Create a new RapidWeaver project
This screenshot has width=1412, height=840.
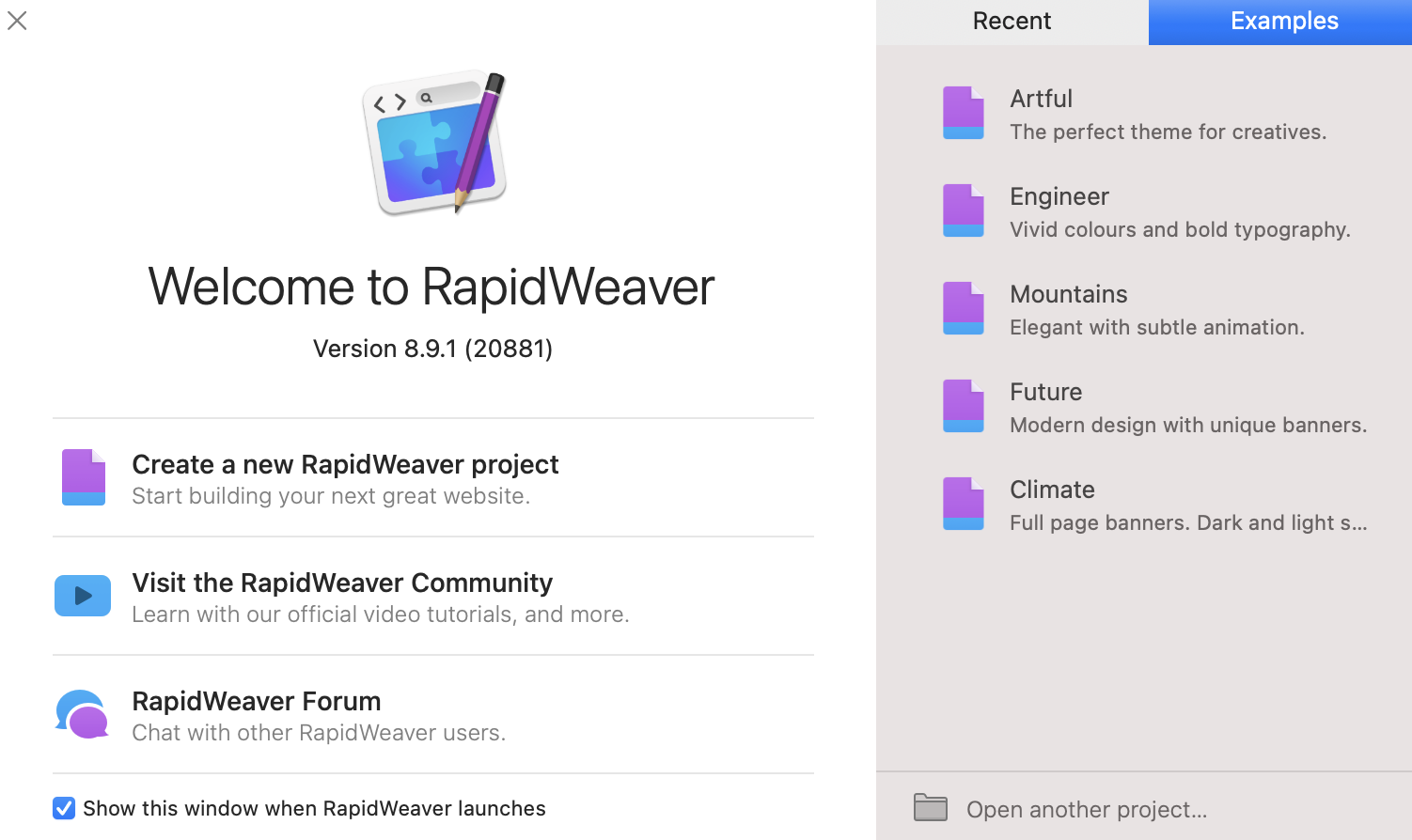pos(345,464)
